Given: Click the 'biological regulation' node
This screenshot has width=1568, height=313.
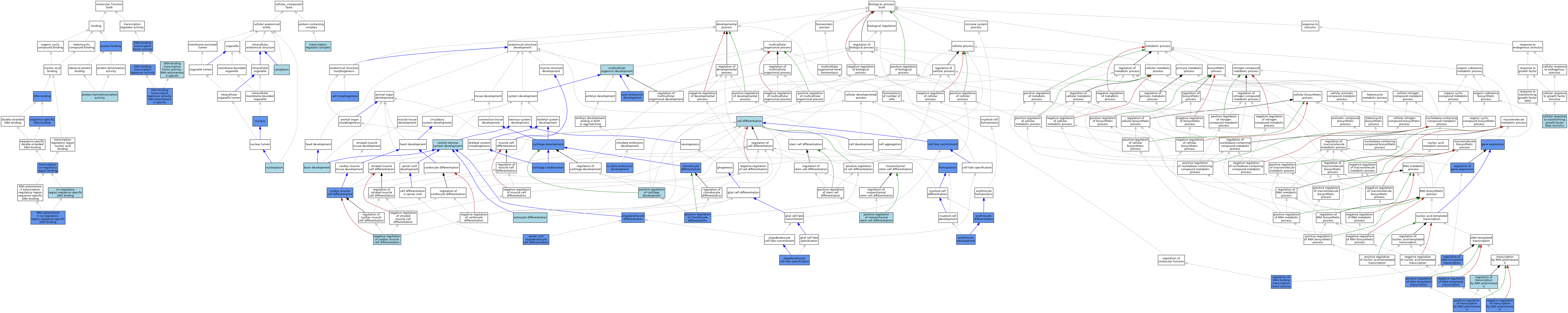Looking at the screenshot, I should click(881, 26).
